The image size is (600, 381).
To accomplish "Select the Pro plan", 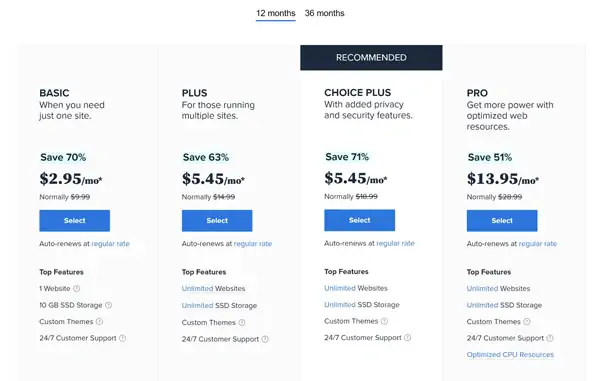I will [x=502, y=221].
